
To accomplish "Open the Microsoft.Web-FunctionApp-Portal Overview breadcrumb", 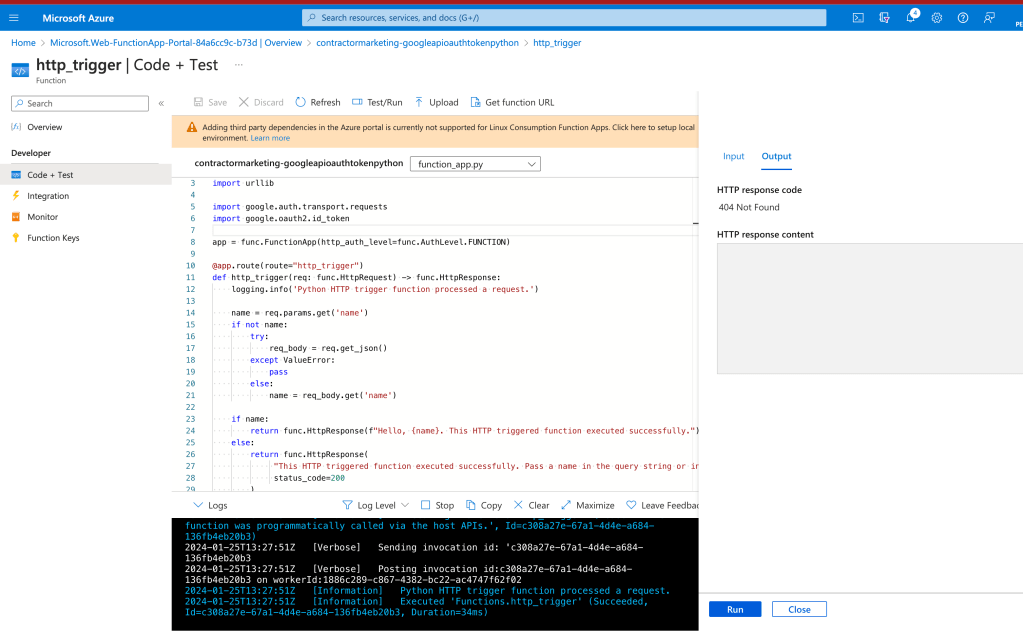I will pos(176,42).
